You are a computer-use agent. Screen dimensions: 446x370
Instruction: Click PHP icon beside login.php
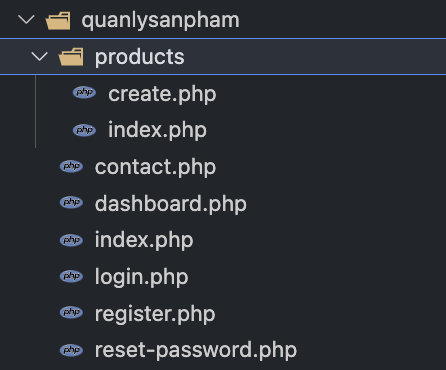pyautogui.click(x=71, y=276)
